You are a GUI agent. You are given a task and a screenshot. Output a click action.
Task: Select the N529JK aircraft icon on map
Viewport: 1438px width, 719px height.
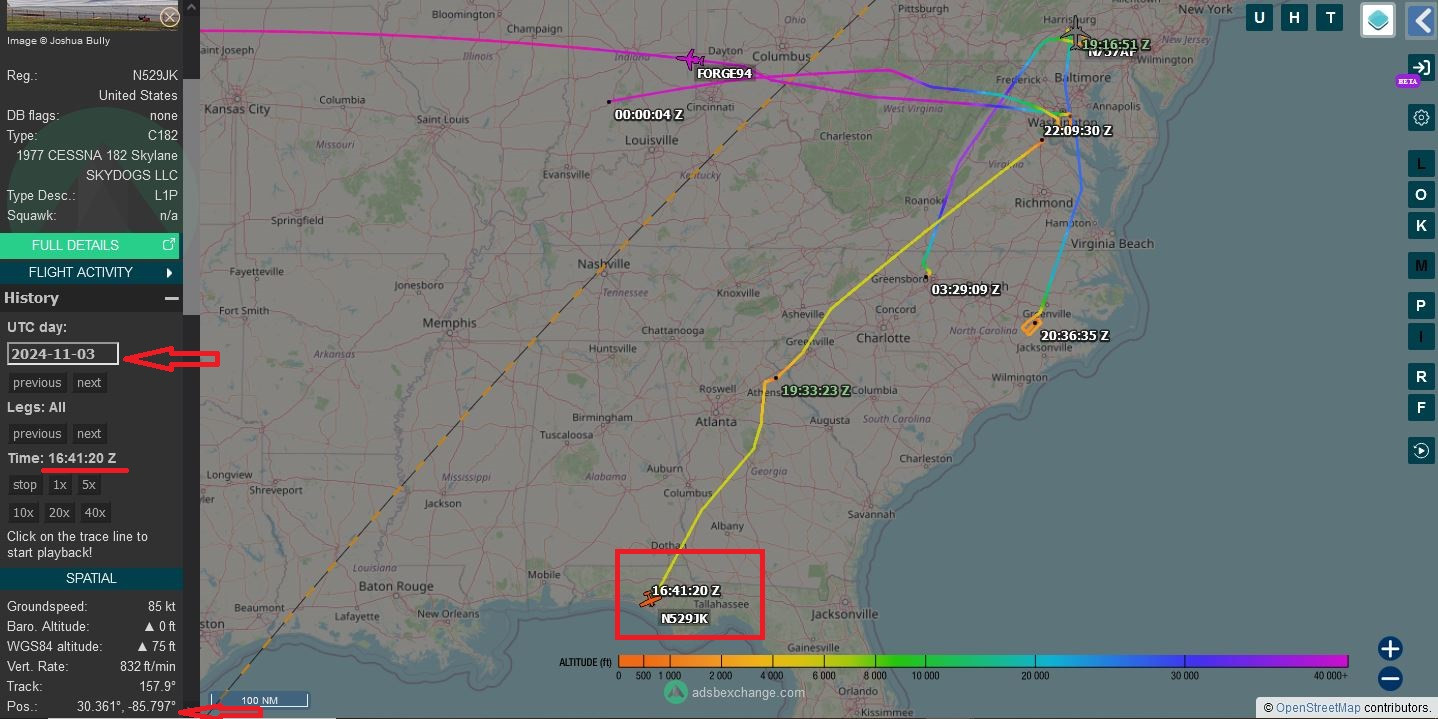tap(650, 600)
